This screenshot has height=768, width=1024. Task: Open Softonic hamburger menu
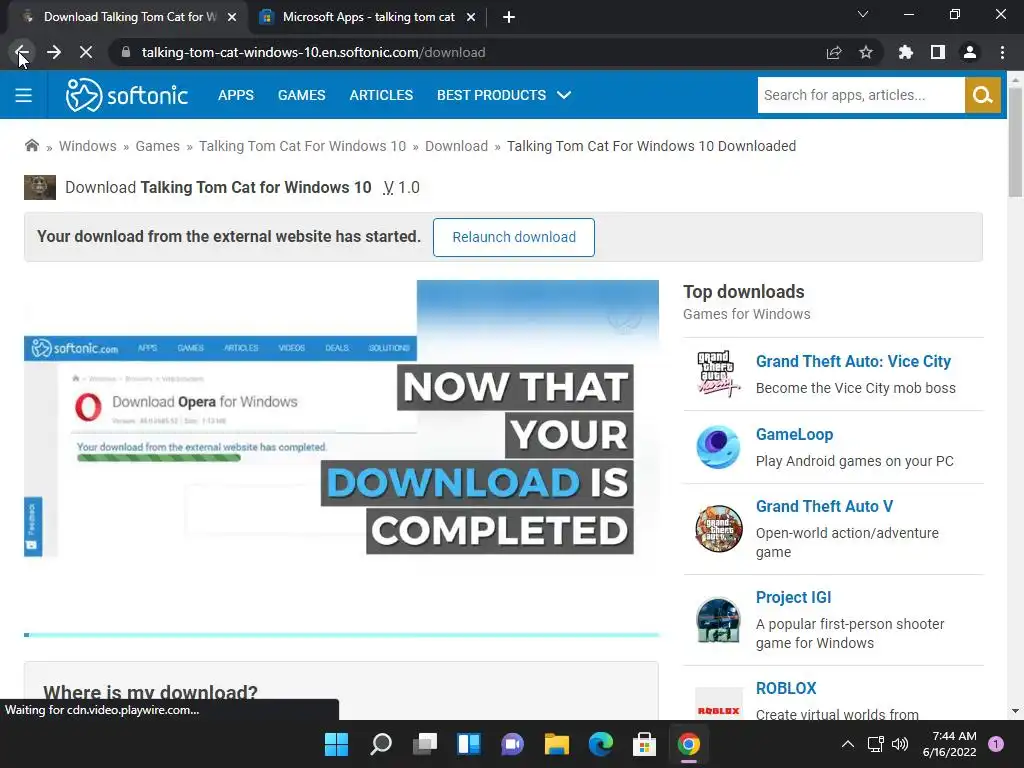[x=24, y=95]
